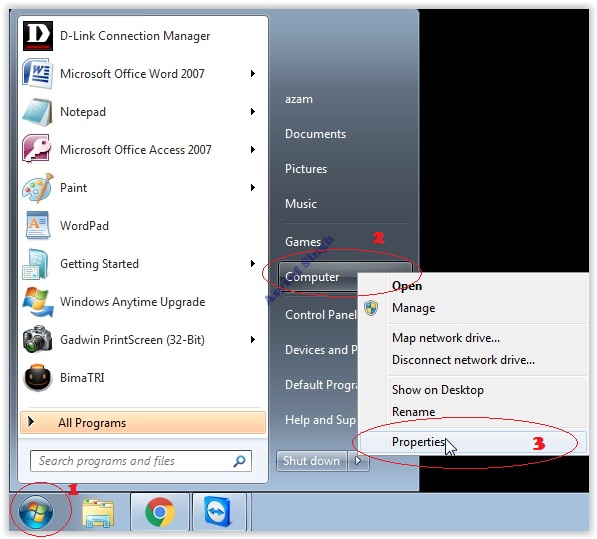
Task: Click the BimaTRI icon
Action: coord(37,378)
